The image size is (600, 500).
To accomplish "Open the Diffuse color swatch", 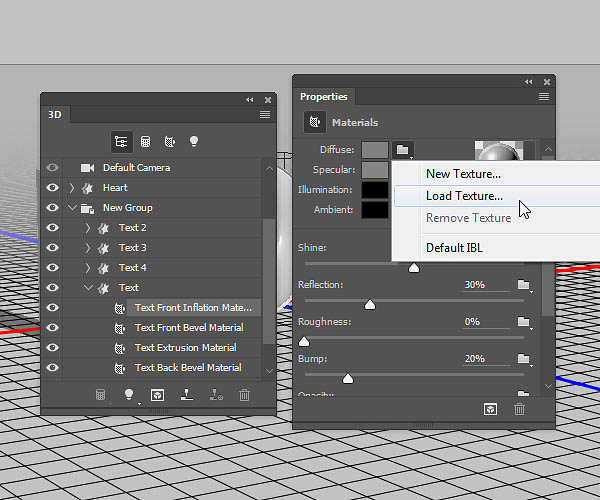I will (x=375, y=150).
